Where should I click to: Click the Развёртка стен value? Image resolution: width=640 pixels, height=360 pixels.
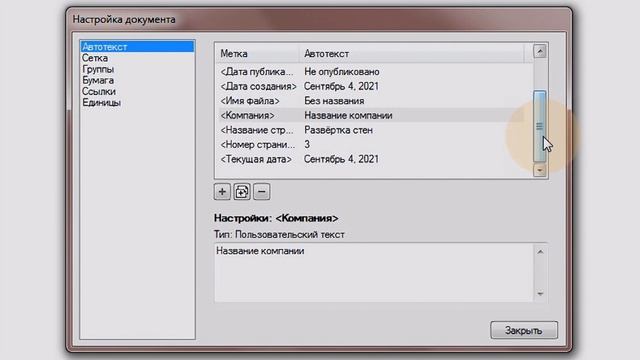point(338,130)
